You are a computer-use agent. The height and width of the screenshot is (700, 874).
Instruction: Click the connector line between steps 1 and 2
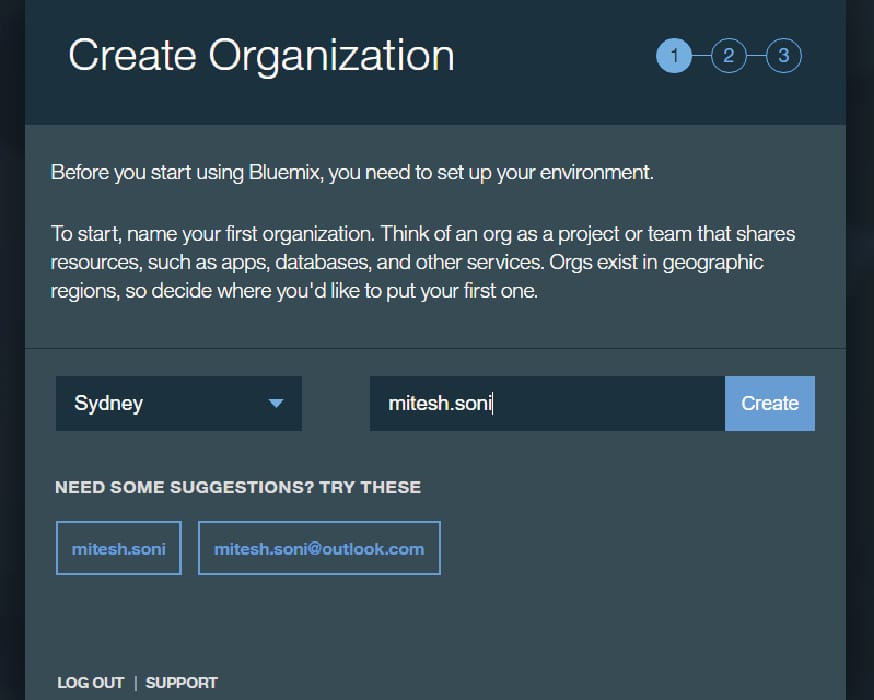click(x=701, y=55)
